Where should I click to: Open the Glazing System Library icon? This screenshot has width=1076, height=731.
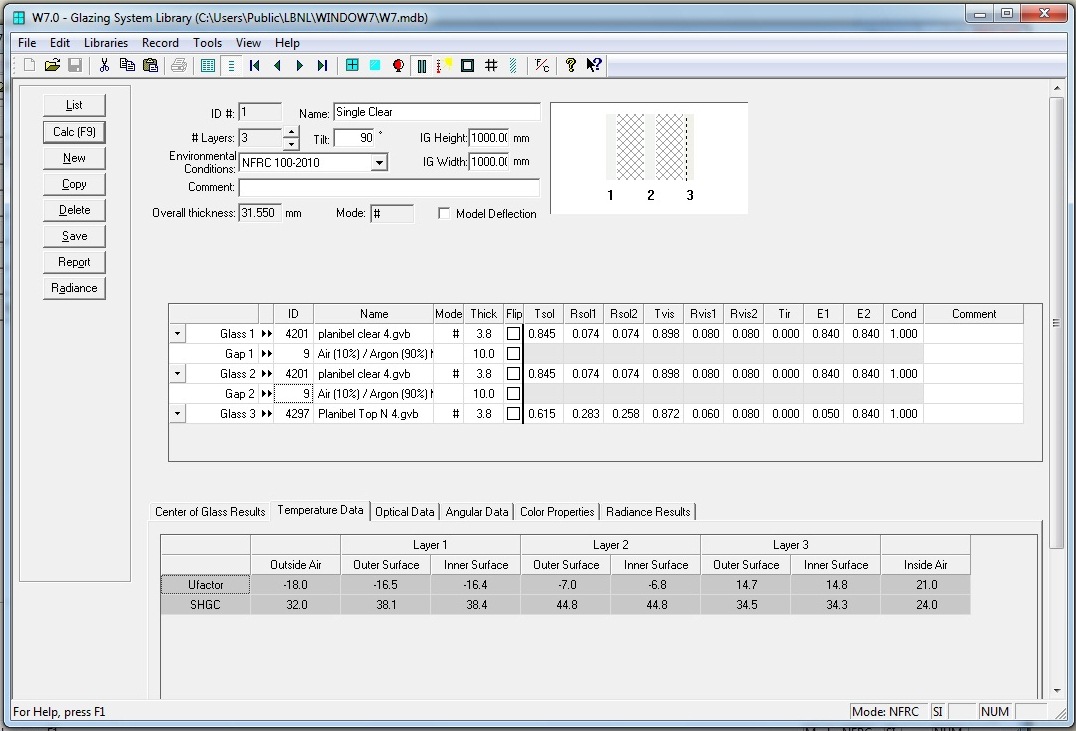coord(421,65)
